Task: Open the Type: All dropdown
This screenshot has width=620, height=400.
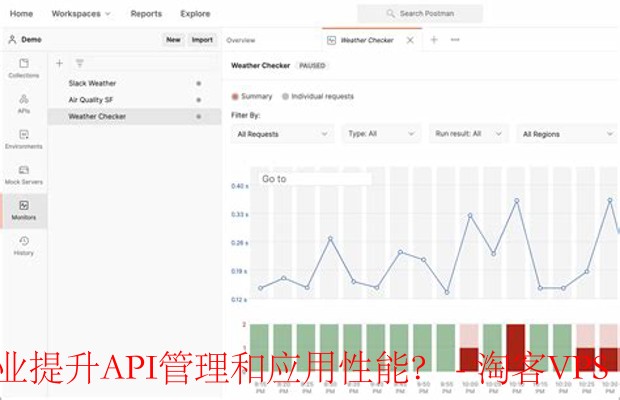Action: 381,134
